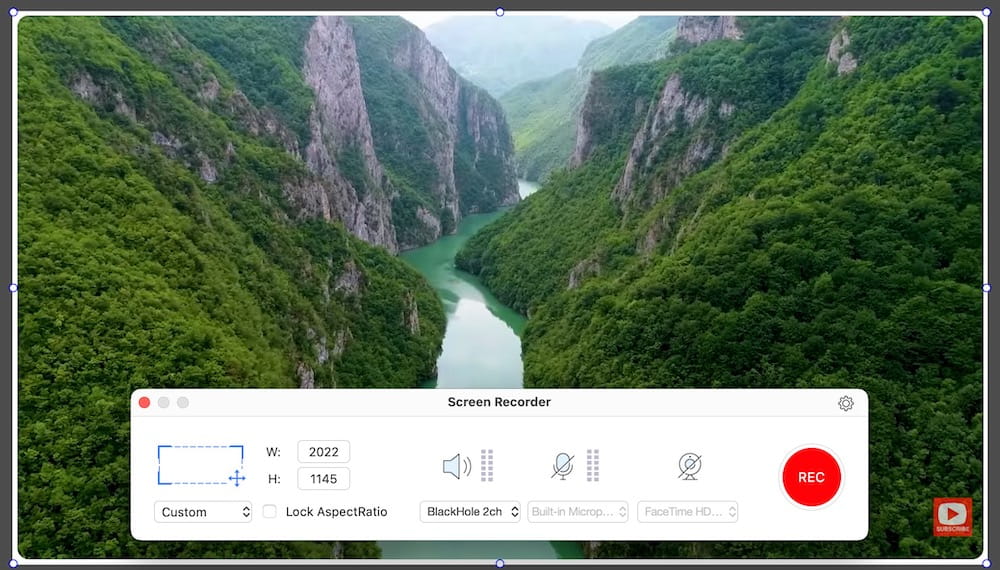The width and height of the screenshot is (1000, 570).
Task: Close the Screen Recorder window
Action: coord(145,402)
